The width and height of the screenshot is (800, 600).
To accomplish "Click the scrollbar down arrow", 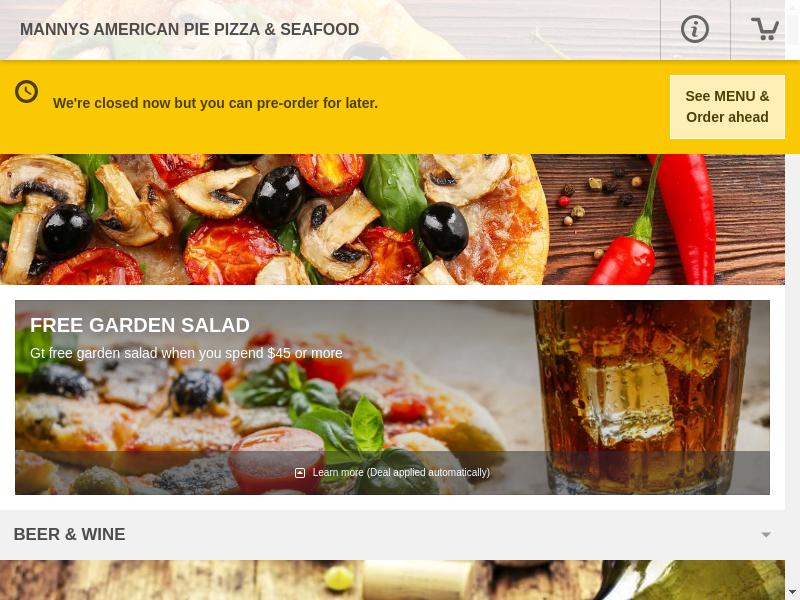I will (x=792, y=594).
